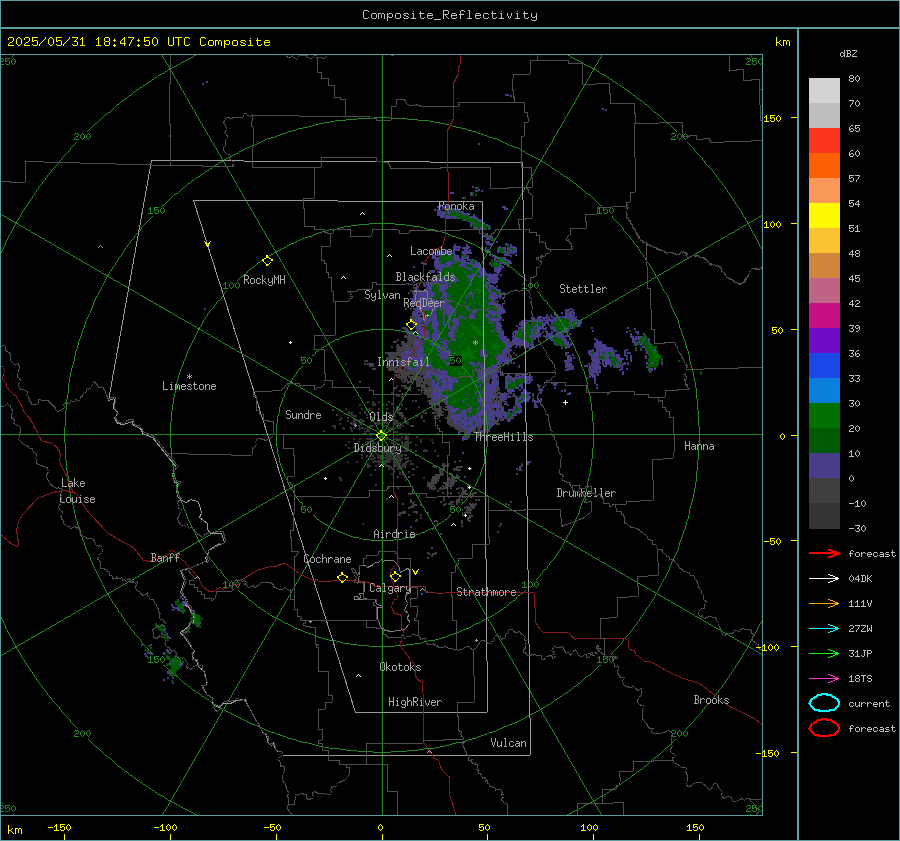
Task: Select the orange 111V arrow icon
Action: pos(824,603)
